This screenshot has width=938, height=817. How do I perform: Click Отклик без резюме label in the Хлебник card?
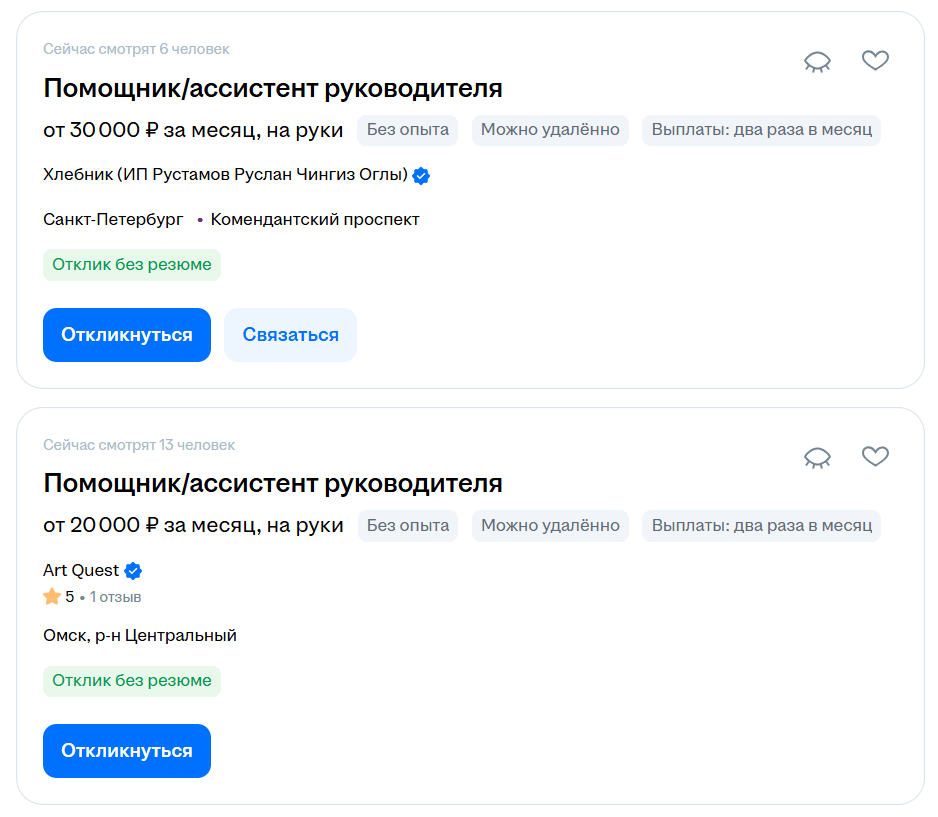tap(132, 265)
